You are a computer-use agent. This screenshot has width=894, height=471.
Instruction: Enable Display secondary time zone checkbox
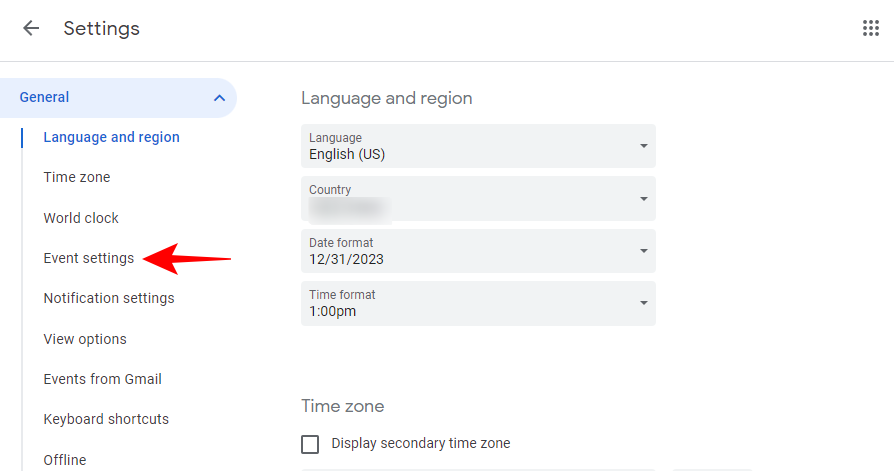(x=310, y=444)
